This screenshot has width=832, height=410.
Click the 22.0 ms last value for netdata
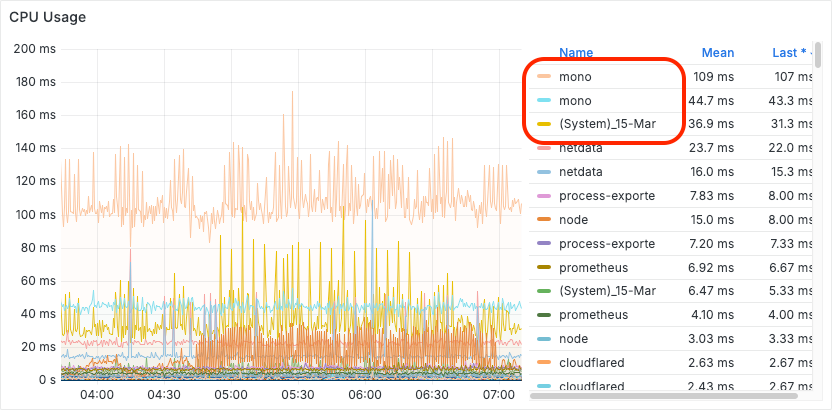coord(791,149)
